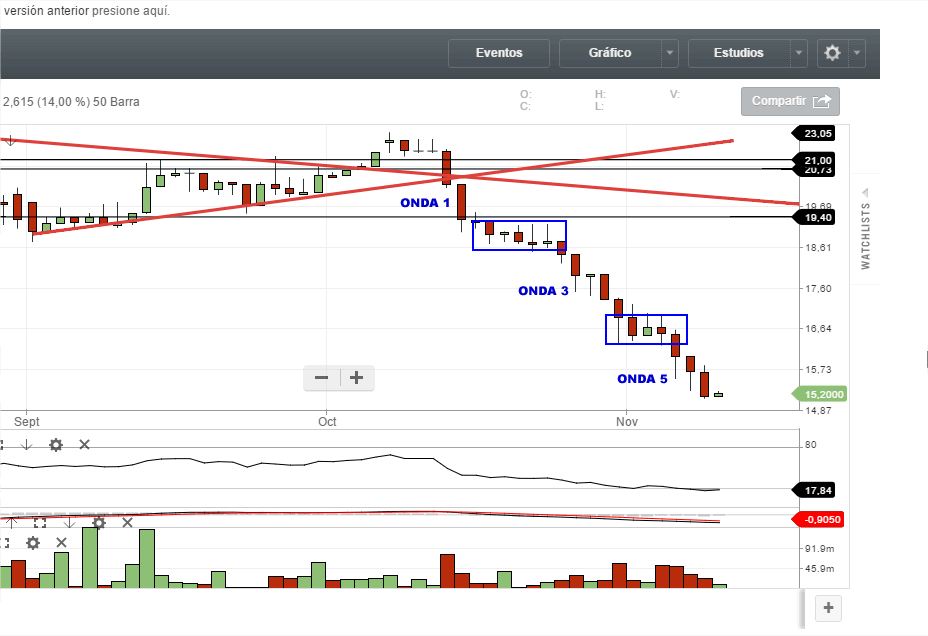Viewport: 928px width, 636px height.
Task: Click the down arrow atop the price chart
Action: (x=10, y=141)
